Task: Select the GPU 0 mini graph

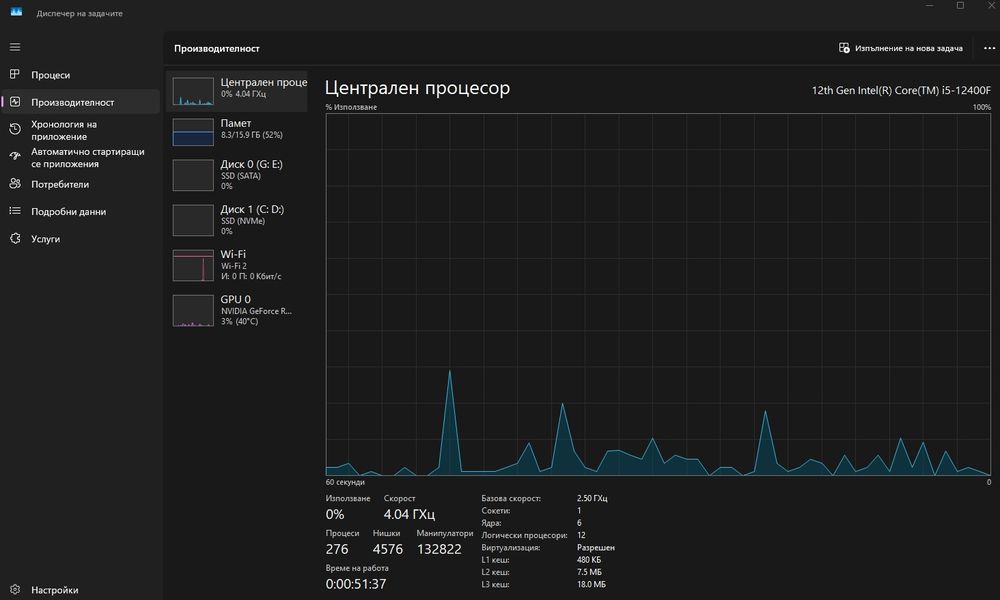Action: [193, 311]
